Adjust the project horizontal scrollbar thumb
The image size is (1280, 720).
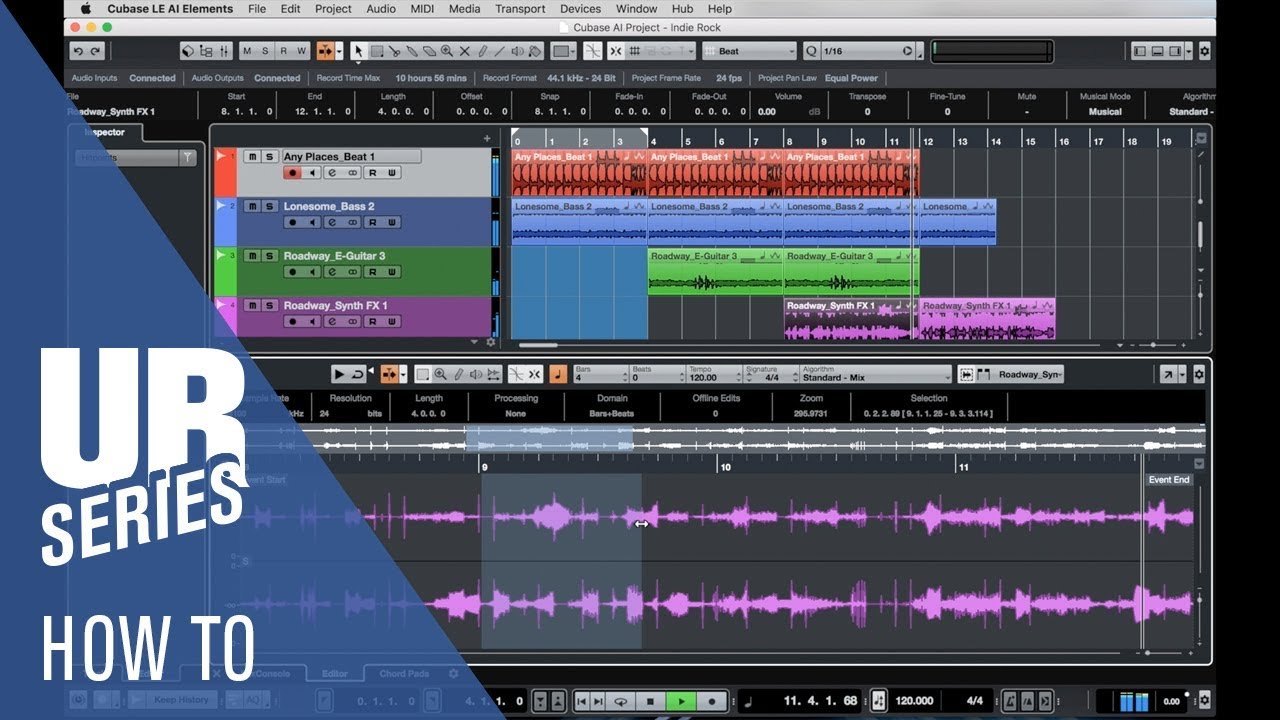(x=538, y=345)
